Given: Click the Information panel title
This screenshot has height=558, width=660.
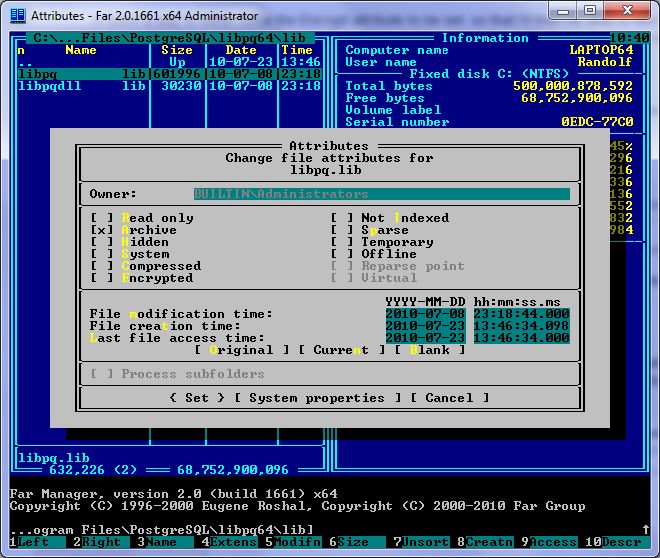Looking at the screenshot, I should [x=485, y=38].
